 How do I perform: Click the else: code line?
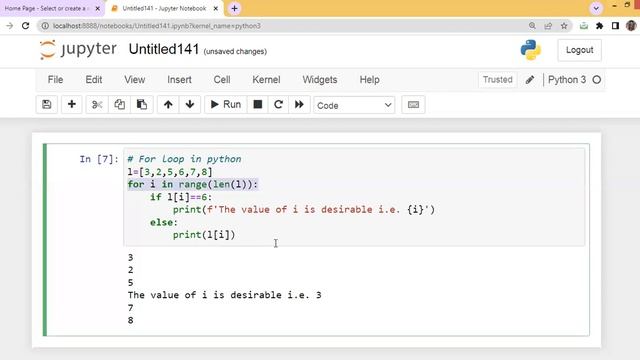point(164,222)
